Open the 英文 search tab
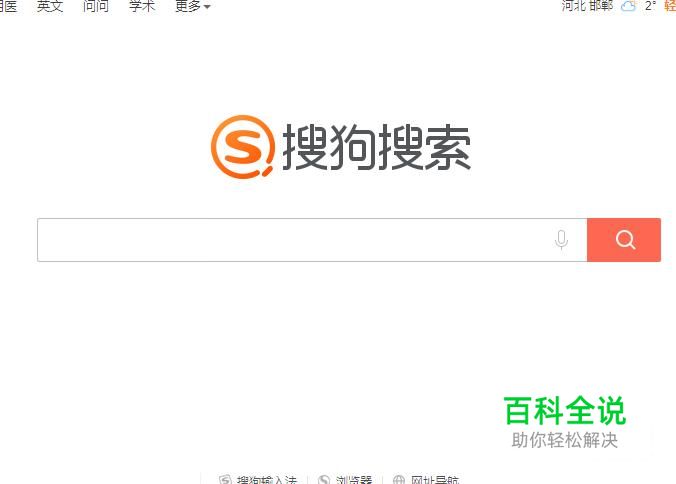The height and width of the screenshot is (484, 676). 50,6
